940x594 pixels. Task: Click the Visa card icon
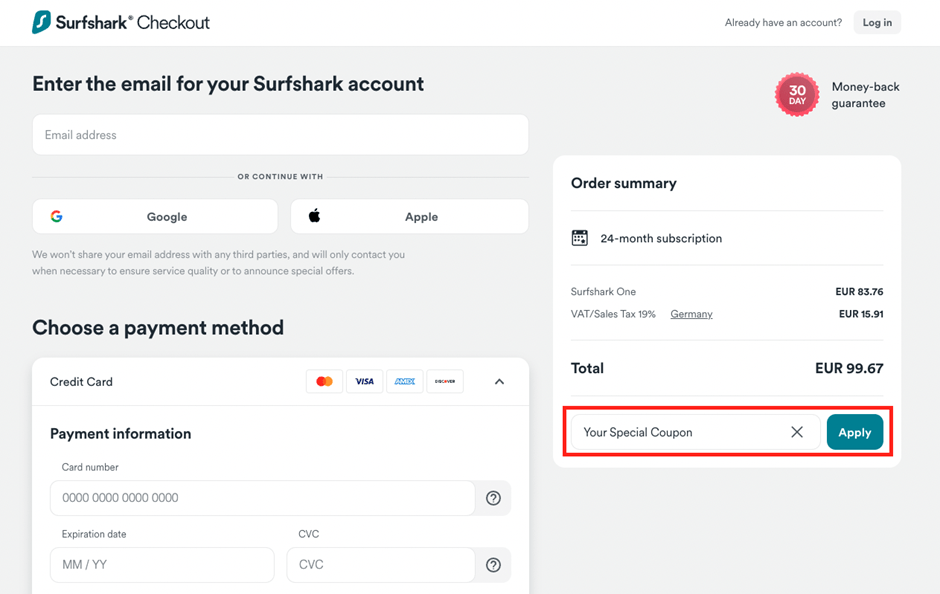[364, 381]
